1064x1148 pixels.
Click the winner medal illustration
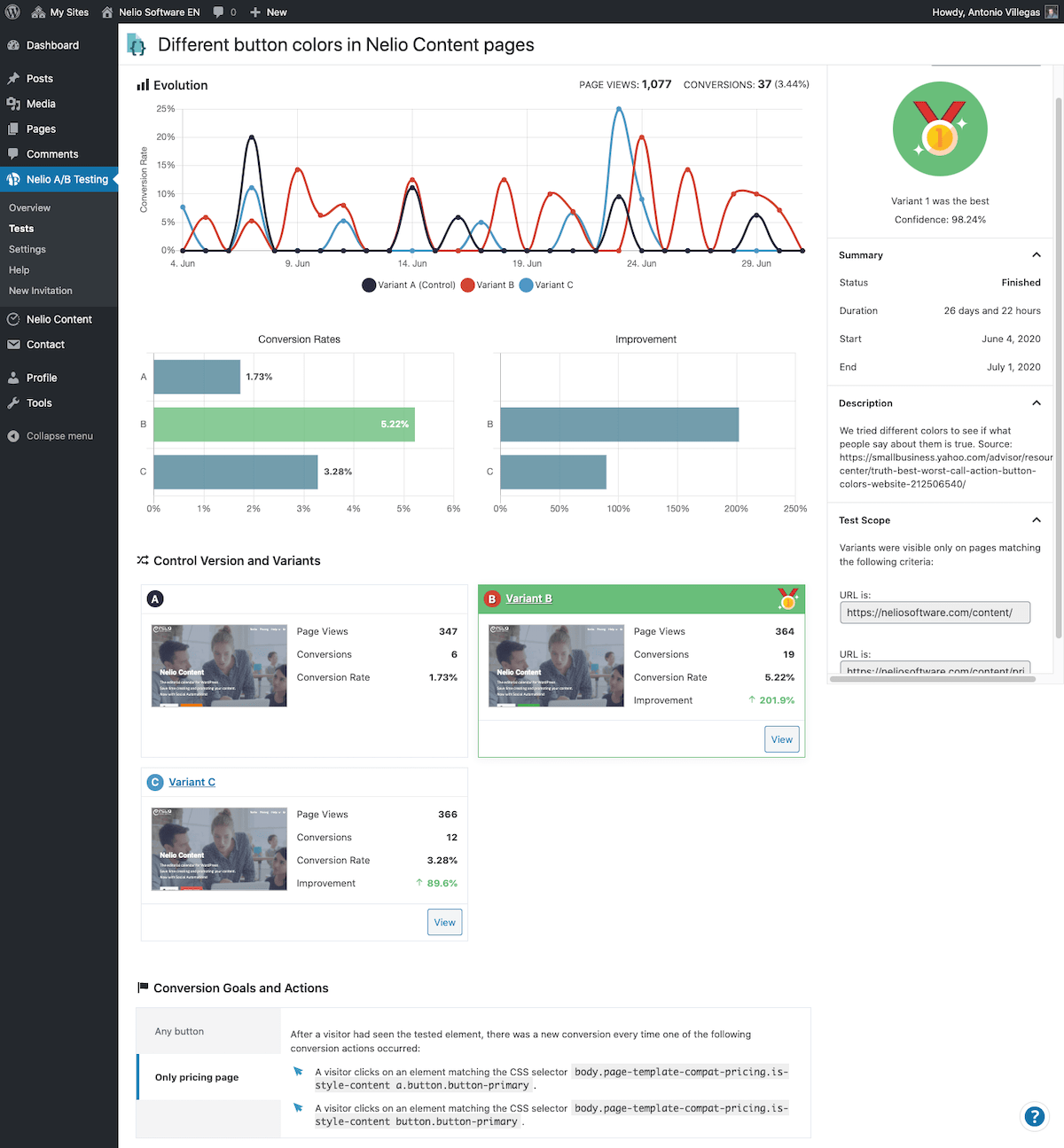(x=940, y=129)
